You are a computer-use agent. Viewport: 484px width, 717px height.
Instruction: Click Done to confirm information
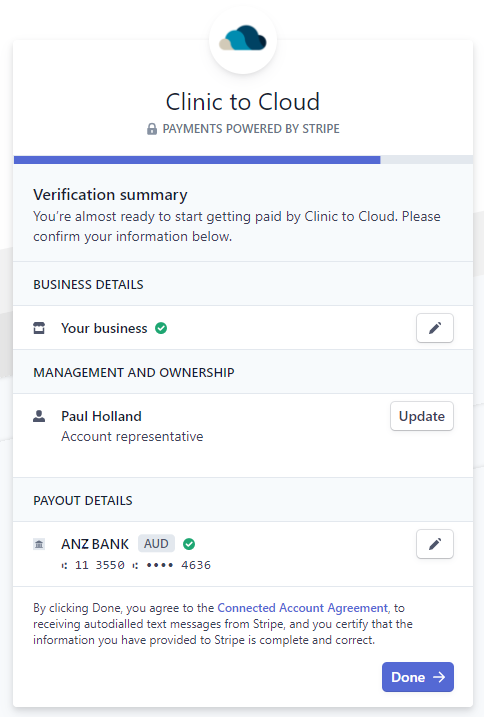[x=418, y=677]
